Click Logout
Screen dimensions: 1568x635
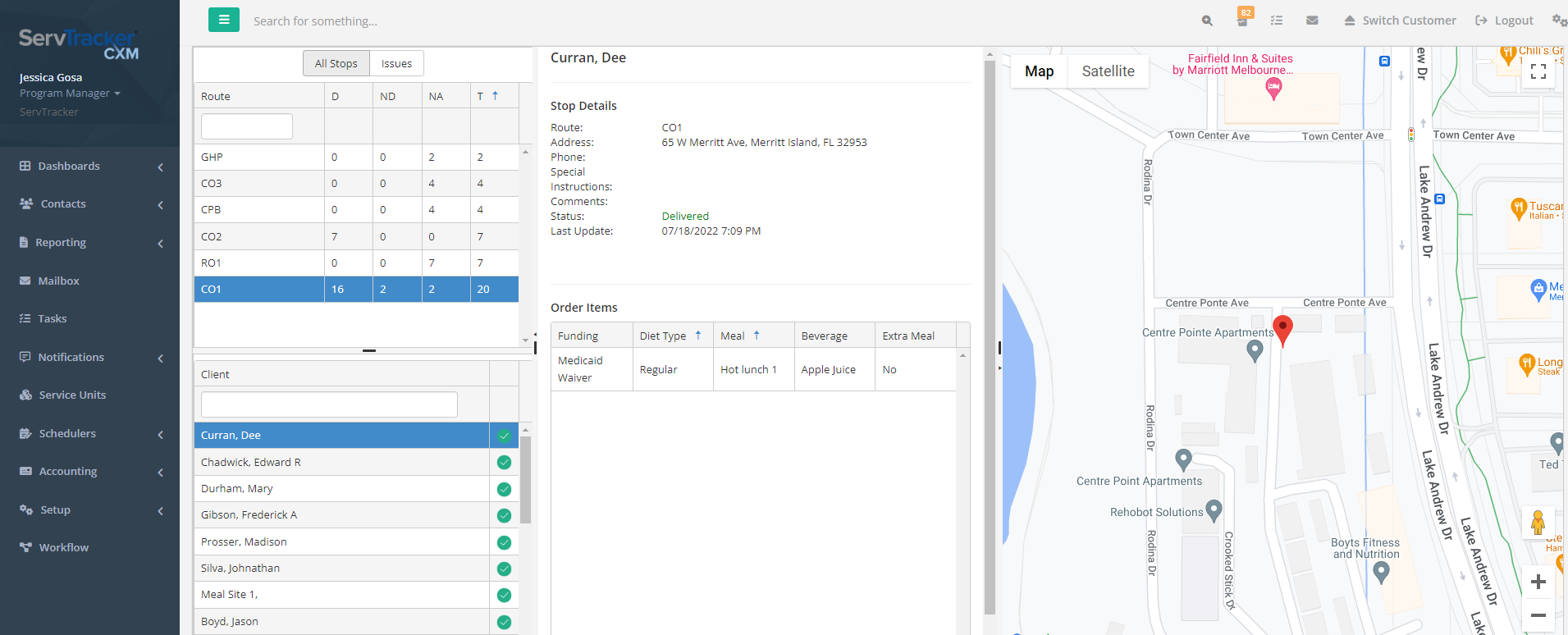1504,21
